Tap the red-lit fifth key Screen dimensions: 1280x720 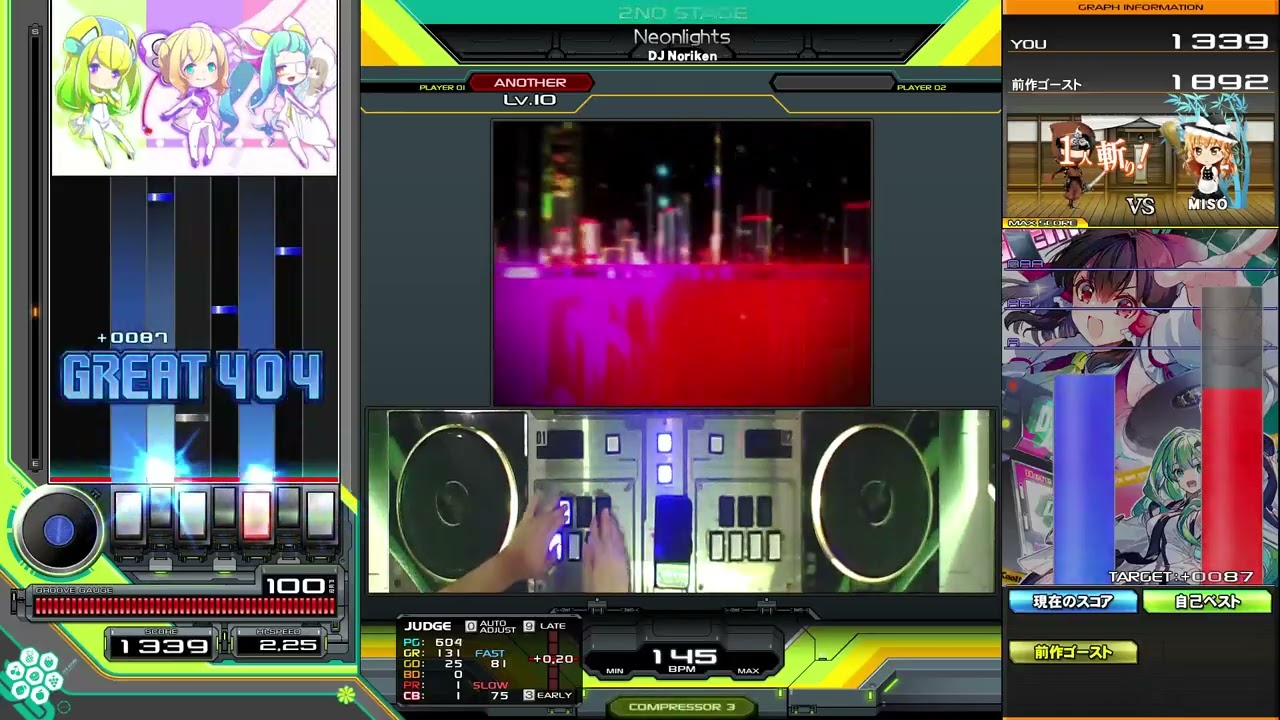(x=256, y=514)
